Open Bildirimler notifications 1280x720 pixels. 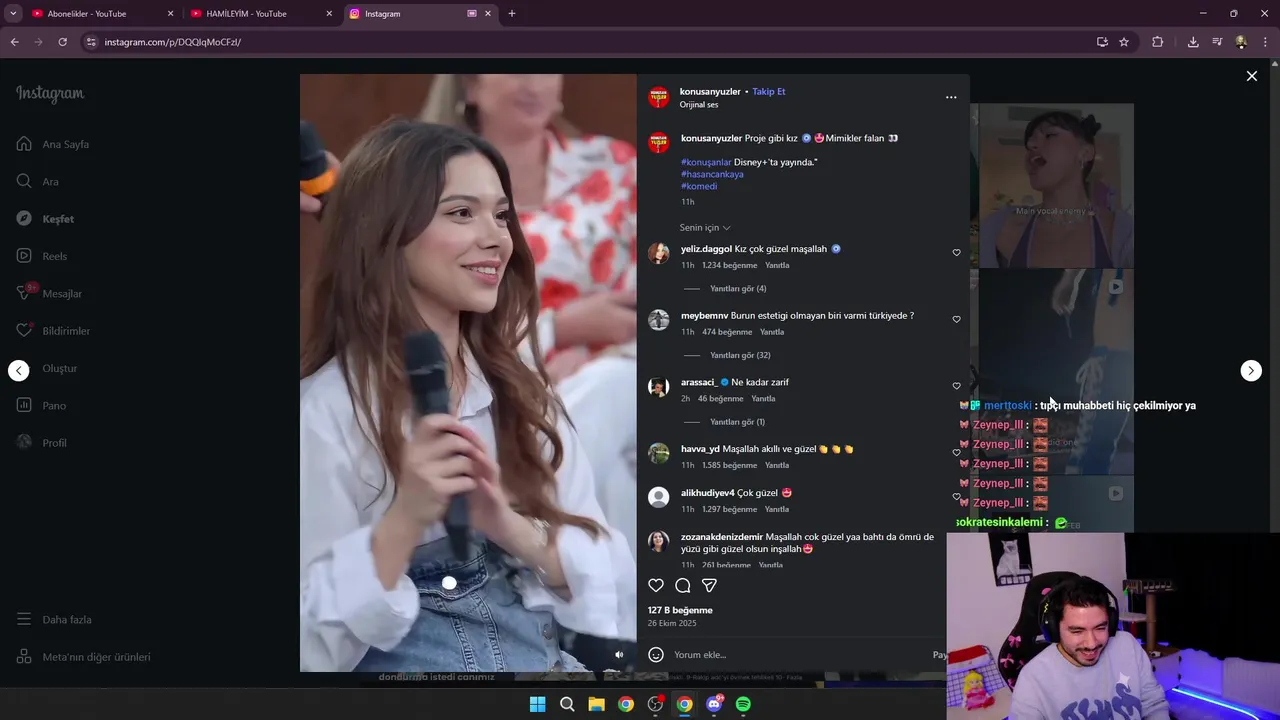(x=53, y=331)
